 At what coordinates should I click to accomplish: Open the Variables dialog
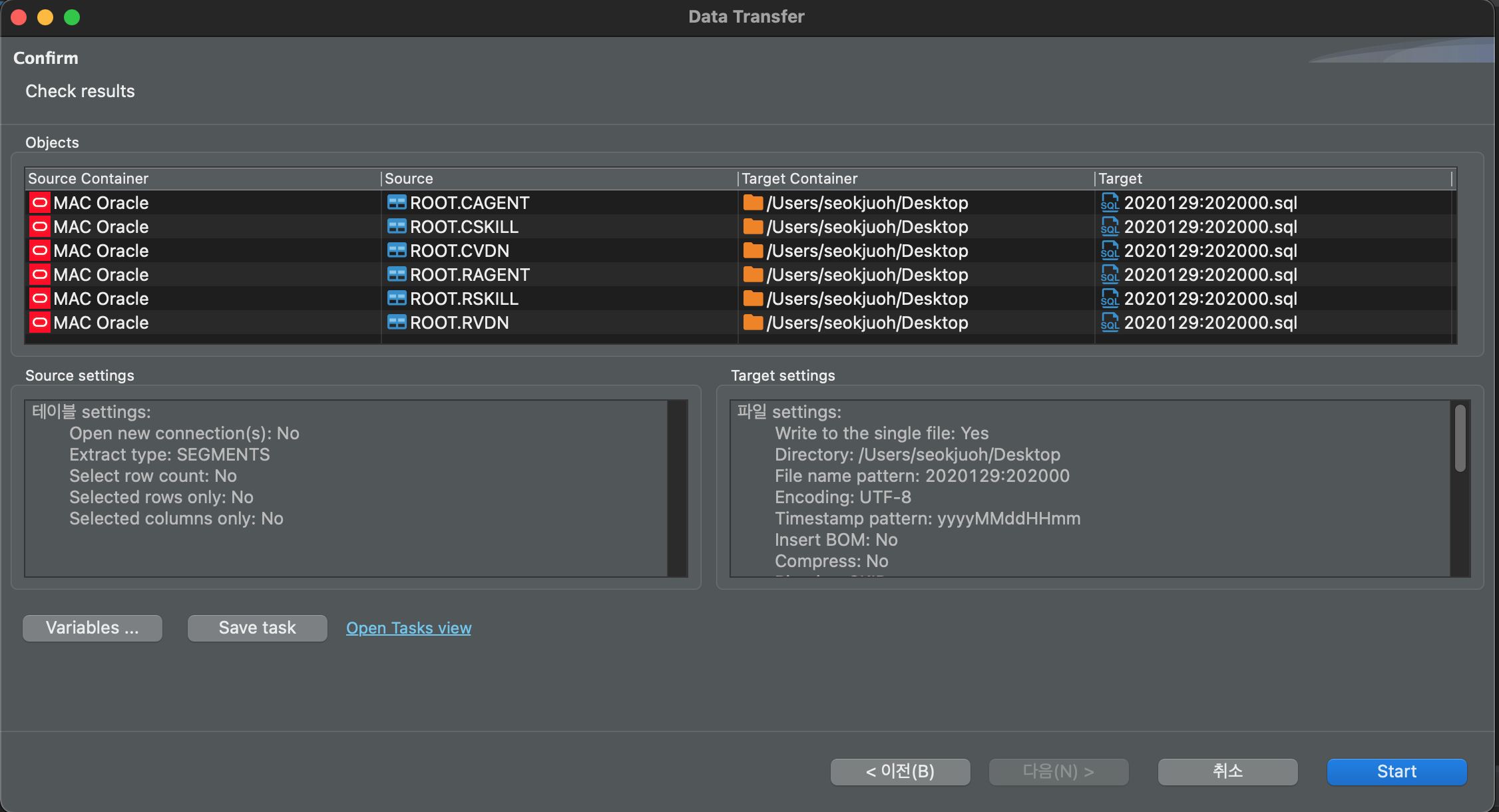pos(93,628)
